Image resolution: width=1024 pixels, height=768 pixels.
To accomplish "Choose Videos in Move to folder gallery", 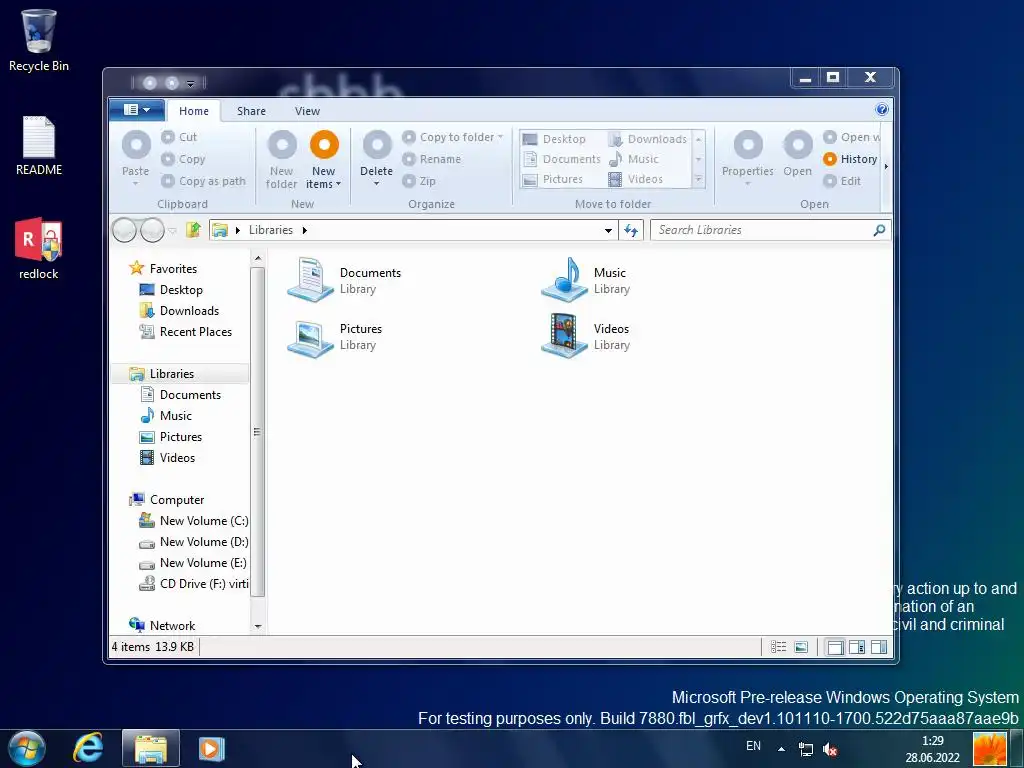I will point(635,179).
